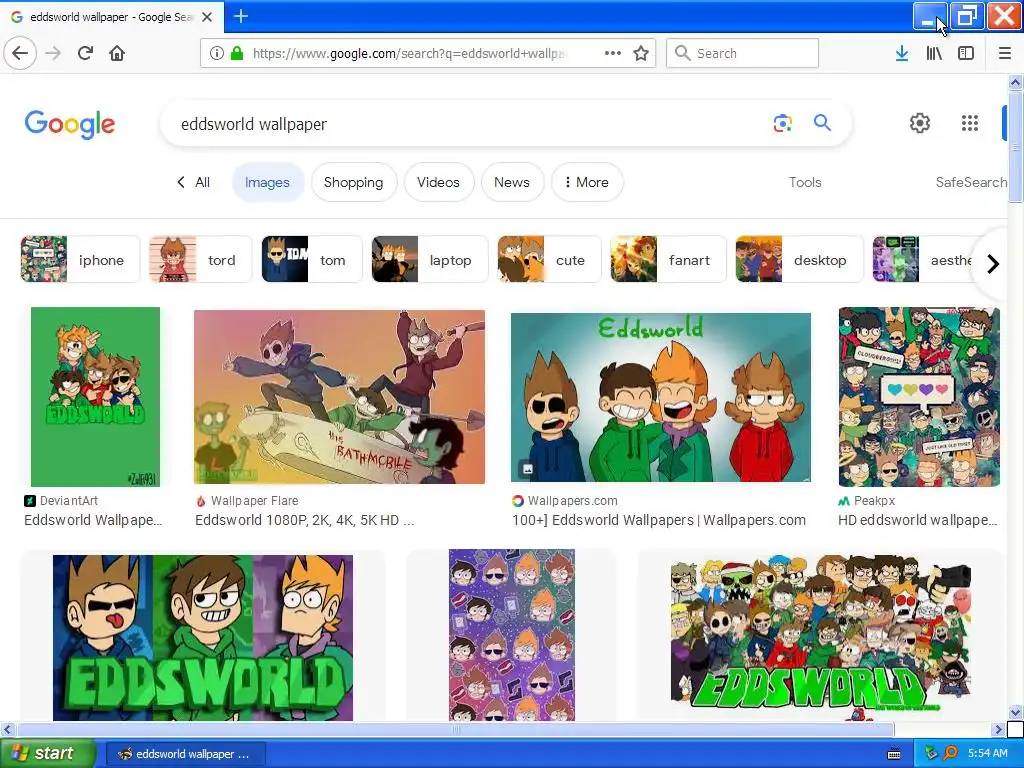Click the blue magnifier search button
Image resolution: width=1024 pixels, height=768 pixels.
[822, 122]
